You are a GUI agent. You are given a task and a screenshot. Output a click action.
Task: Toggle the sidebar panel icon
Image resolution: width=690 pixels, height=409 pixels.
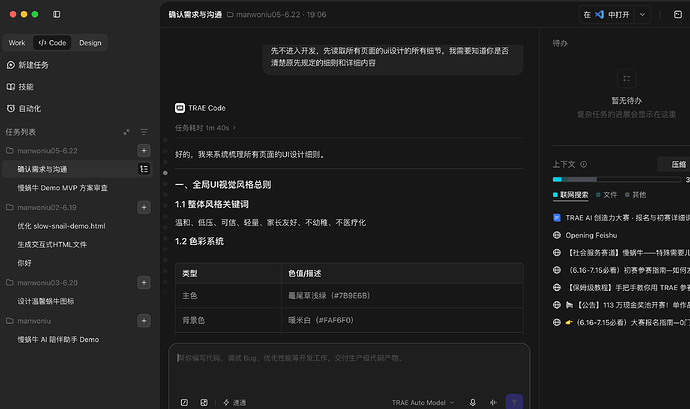[x=57, y=15]
